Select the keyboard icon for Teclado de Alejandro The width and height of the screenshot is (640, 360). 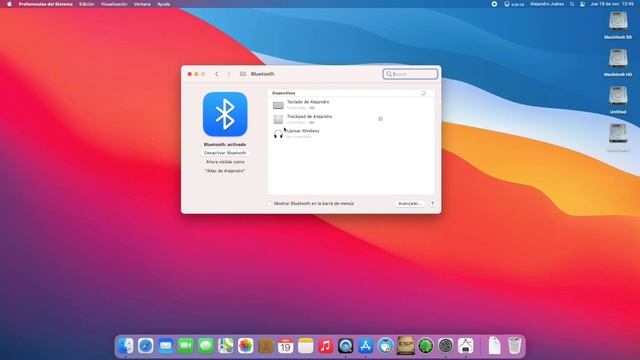278,105
